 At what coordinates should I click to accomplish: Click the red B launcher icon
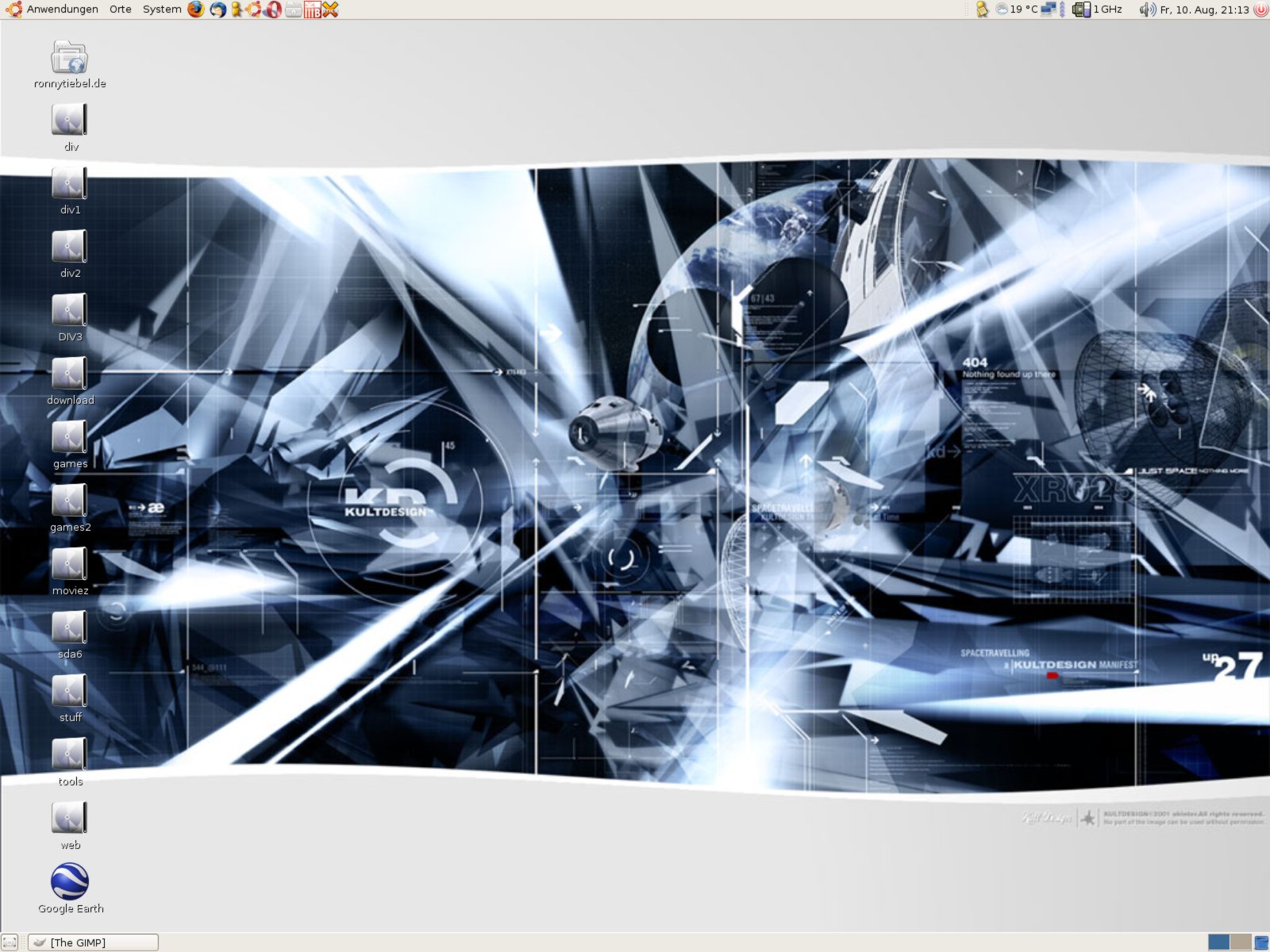(x=312, y=10)
